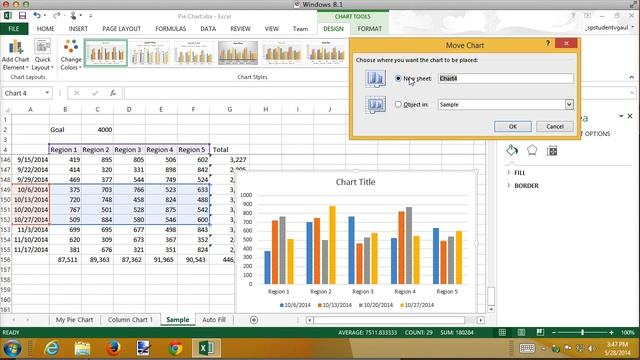Screen dimensions: 640x360
Task: Open the DATA ribbon tab
Action: tap(208, 29)
